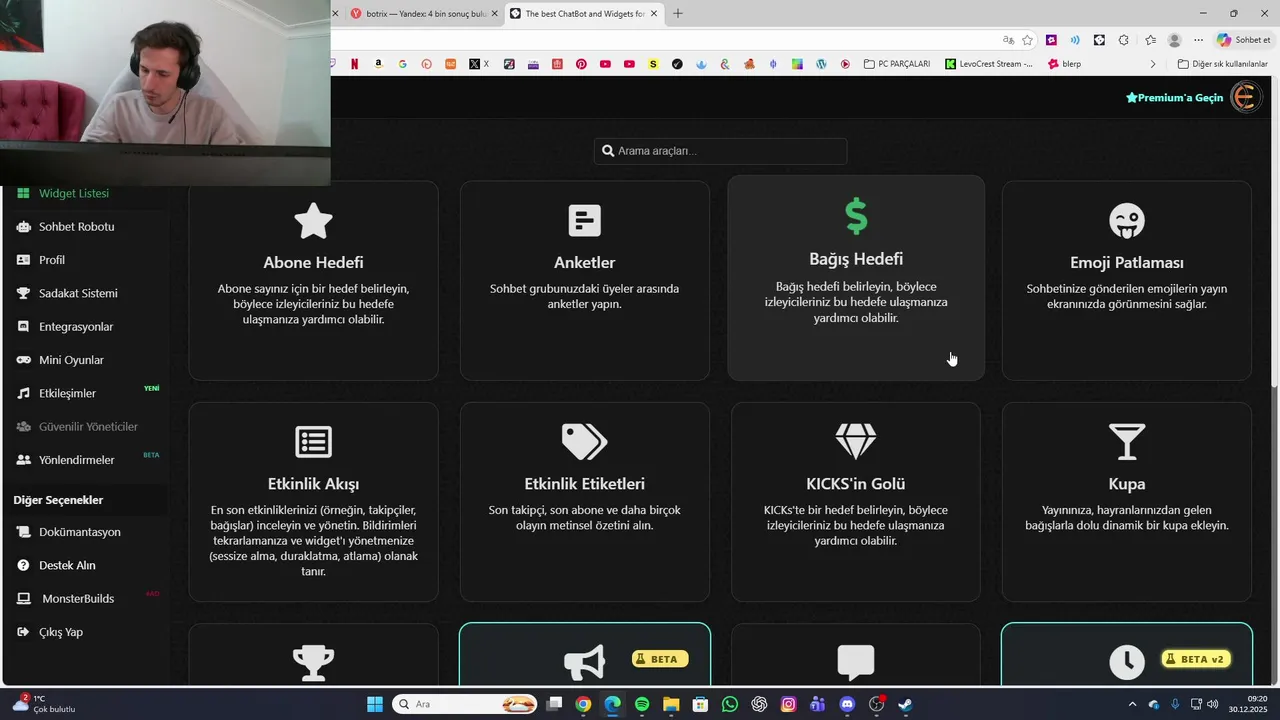Open Spotify from the taskbar
This screenshot has width=1280, height=720.
pyautogui.click(x=642, y=704)
